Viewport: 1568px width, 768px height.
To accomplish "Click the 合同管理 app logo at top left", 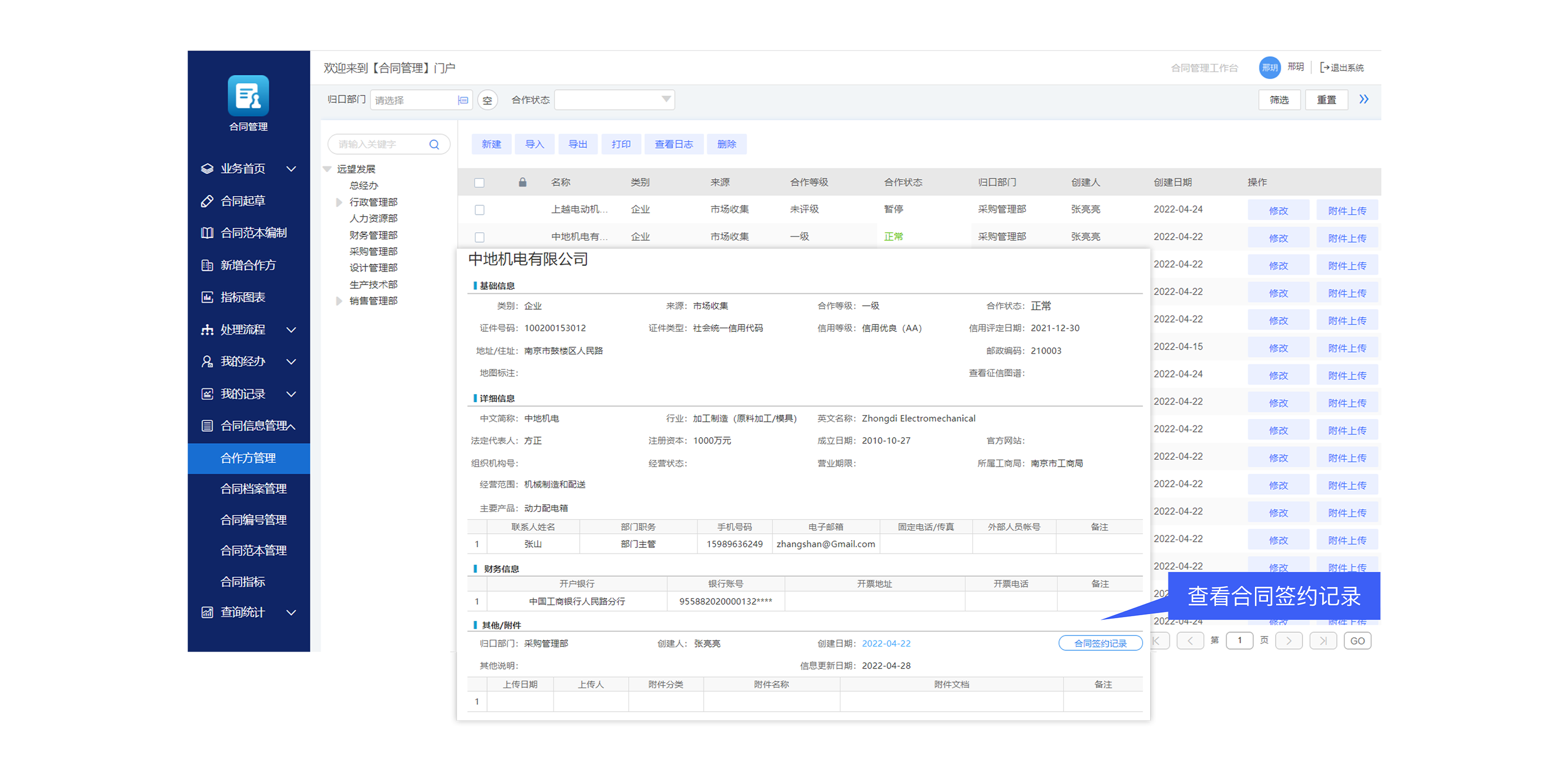I will (248, 96).
